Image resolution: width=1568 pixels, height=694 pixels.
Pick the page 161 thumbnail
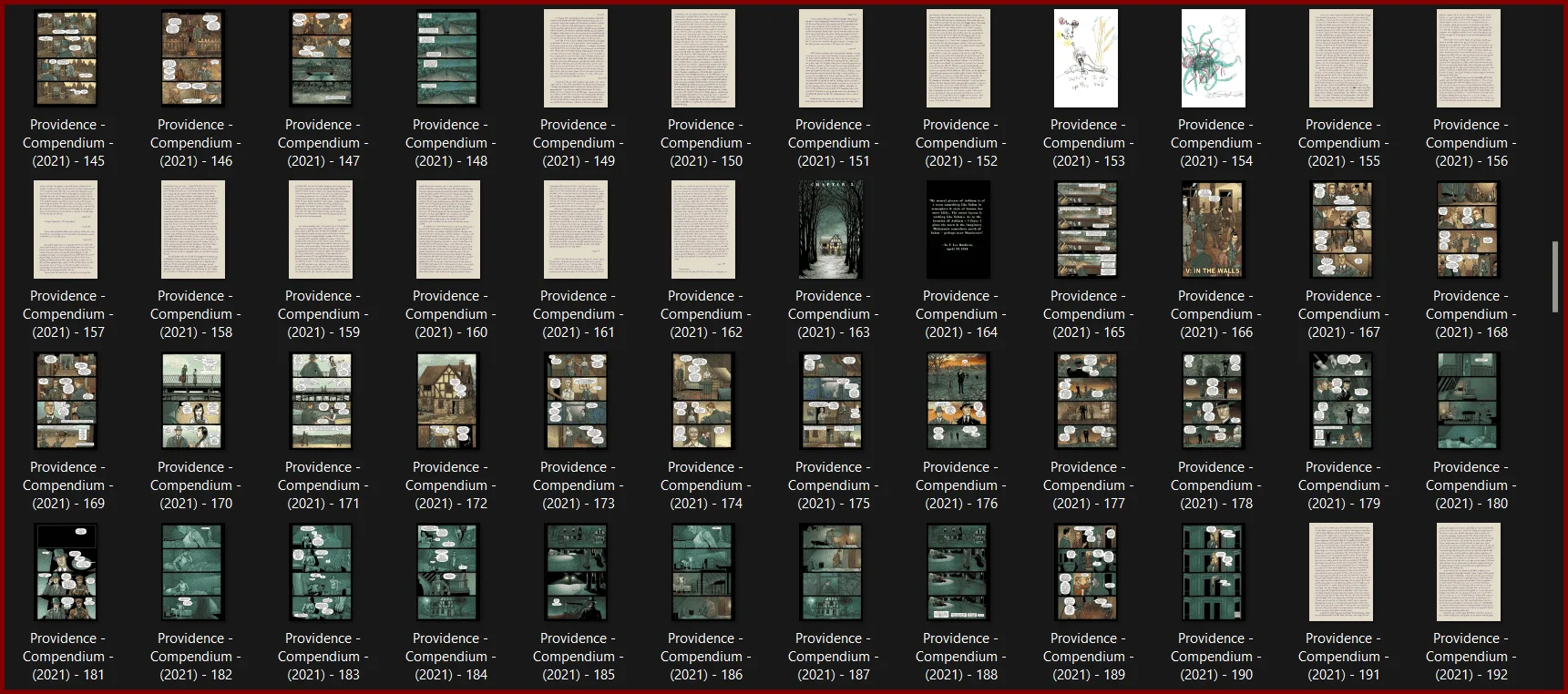coord(576,230)
